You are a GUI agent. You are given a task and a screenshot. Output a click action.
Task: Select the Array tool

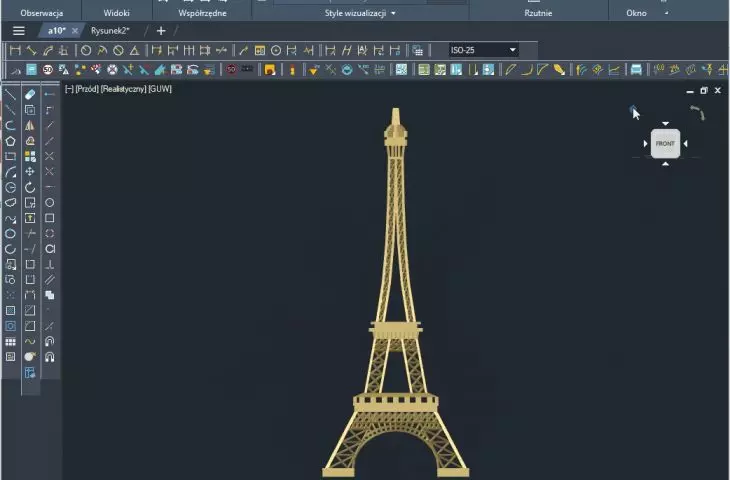30,156
